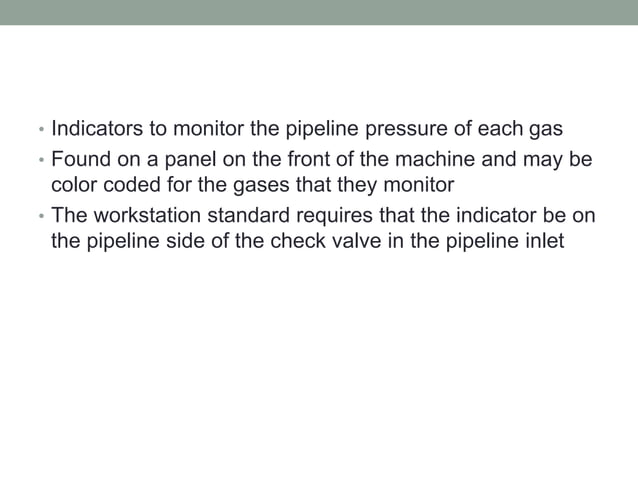Click the gray-green header bar at top
The width and height of the screenshot is (638, 478).
click(319, 12)
